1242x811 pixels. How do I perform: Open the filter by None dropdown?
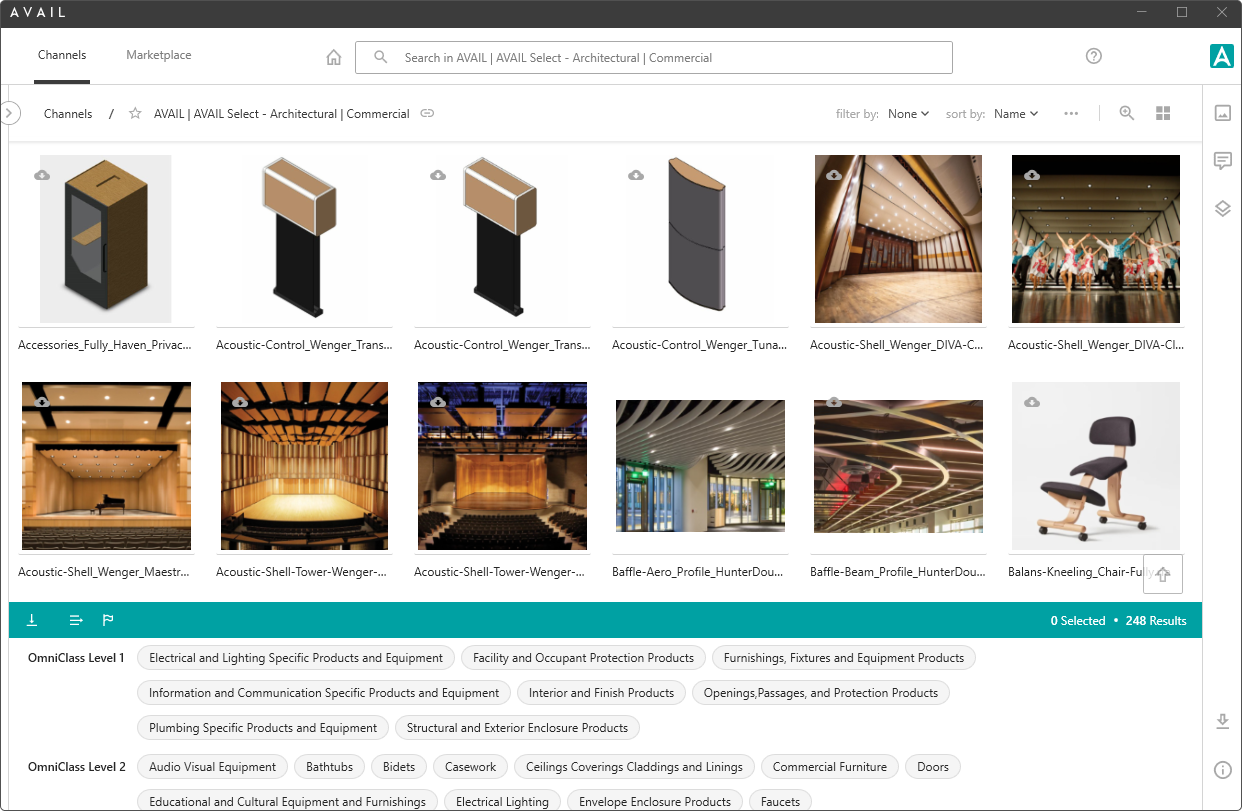pyautogui.click(x=908, y=114)
